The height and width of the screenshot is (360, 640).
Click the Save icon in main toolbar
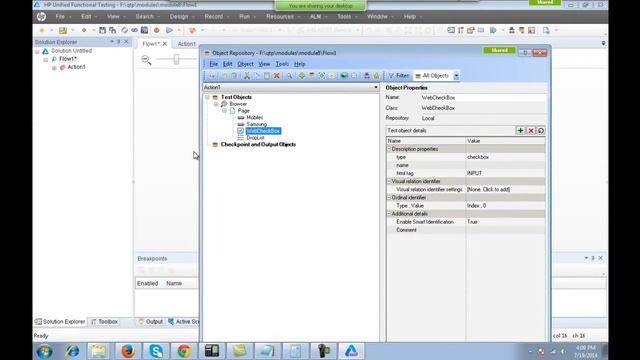102,30
